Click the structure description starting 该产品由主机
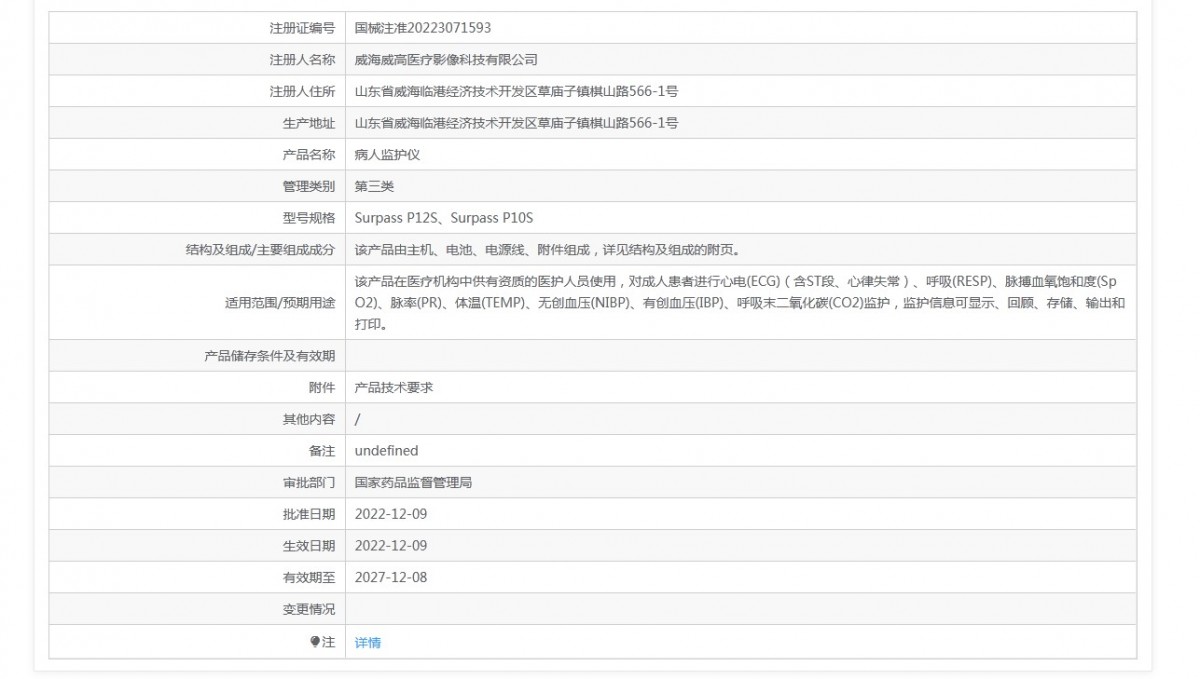This screenshot has height=679, width=1200. click(548, 250)
